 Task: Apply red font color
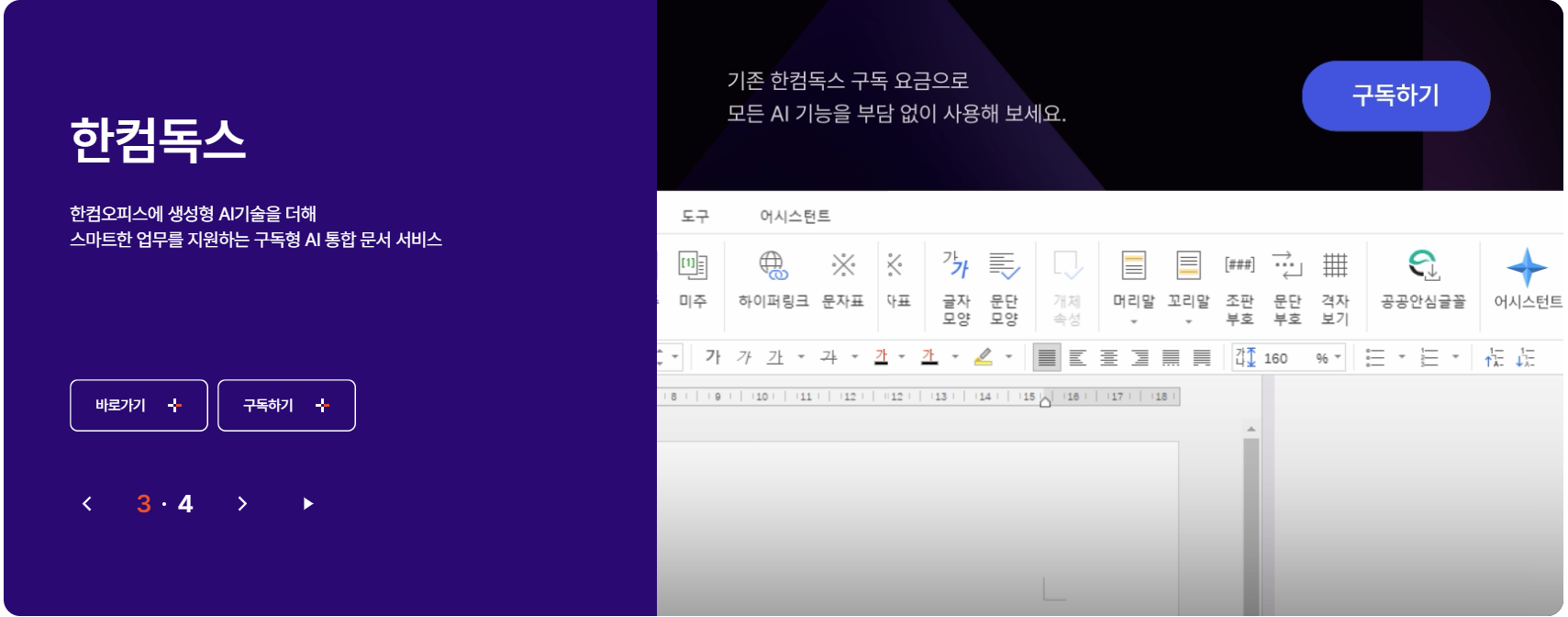882,357
